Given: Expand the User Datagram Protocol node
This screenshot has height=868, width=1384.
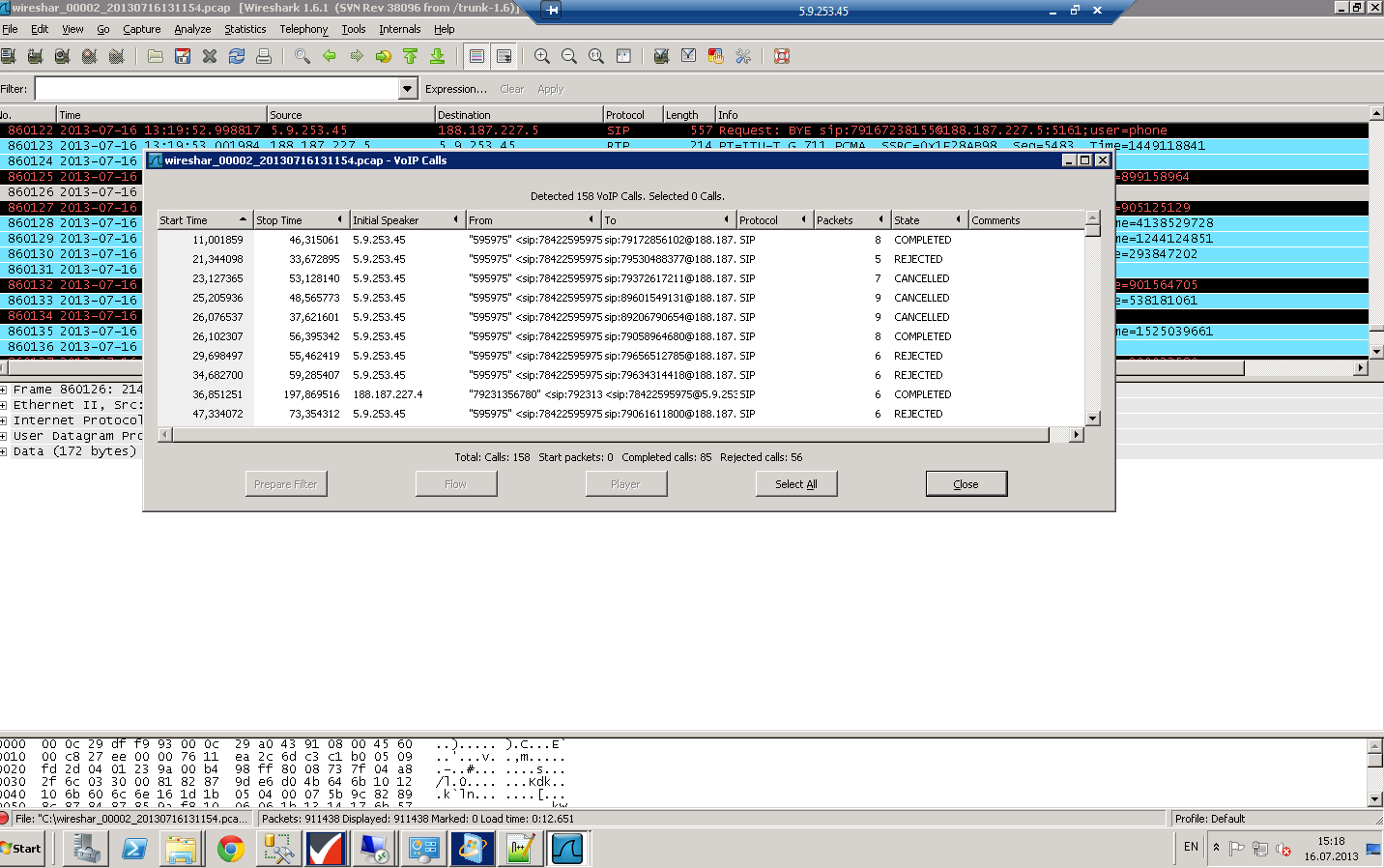Looking at the screenshot, I should [4, 436].
